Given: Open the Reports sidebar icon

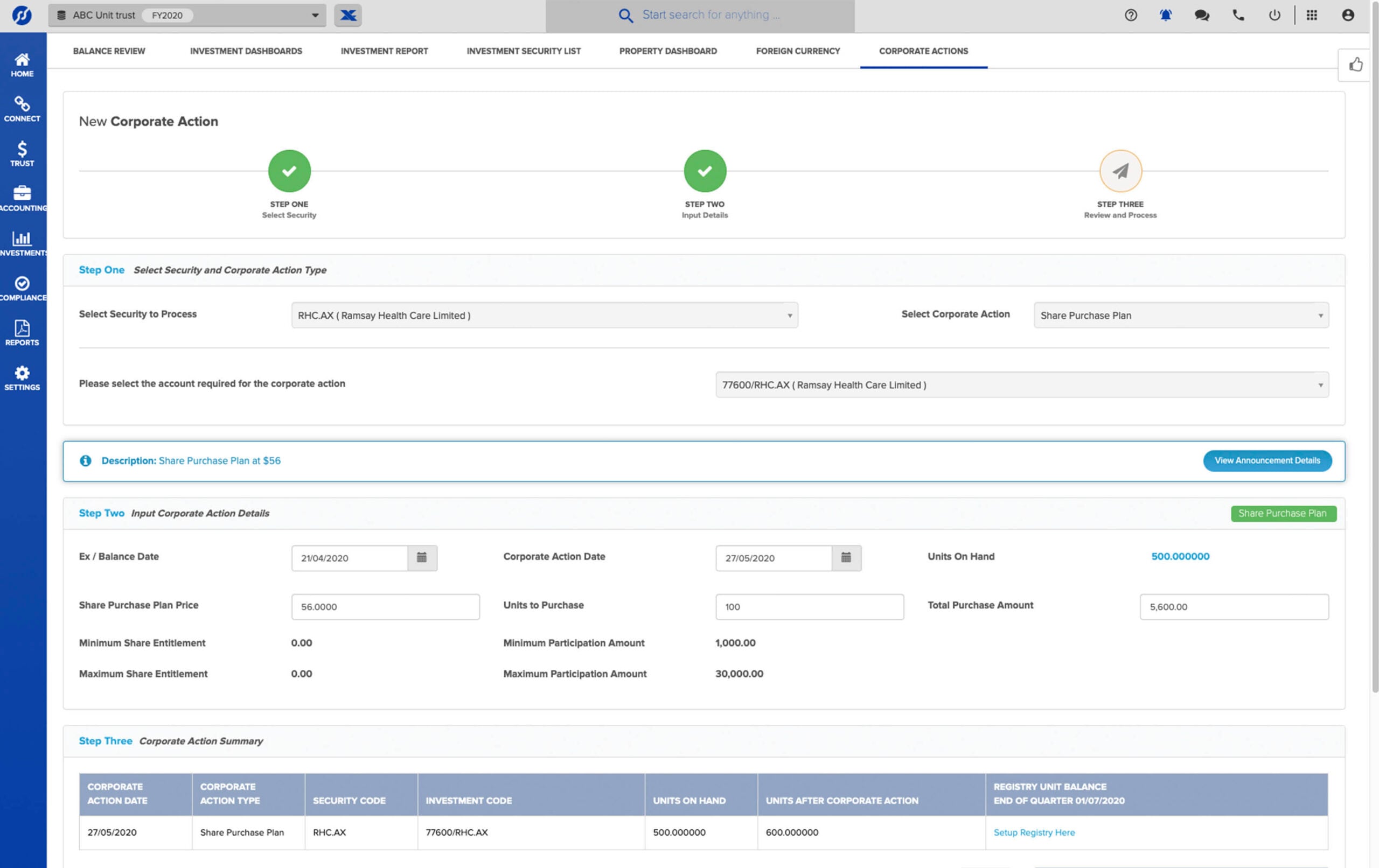Looking at the screenshot, I should (22, 333).
